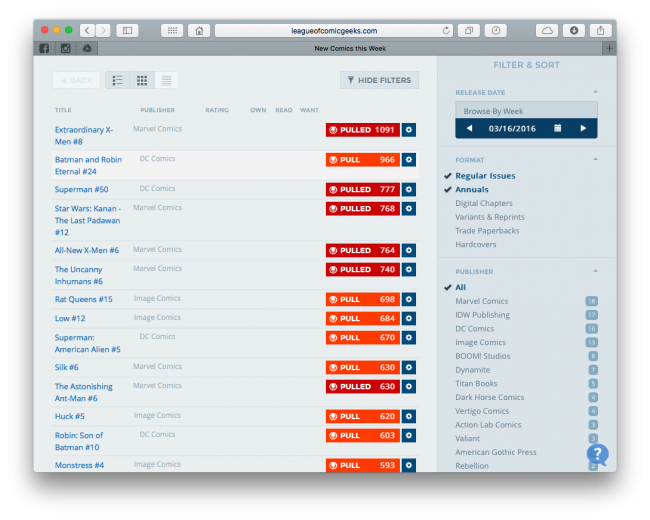Sort by the Title column header

tap(63, 110)
